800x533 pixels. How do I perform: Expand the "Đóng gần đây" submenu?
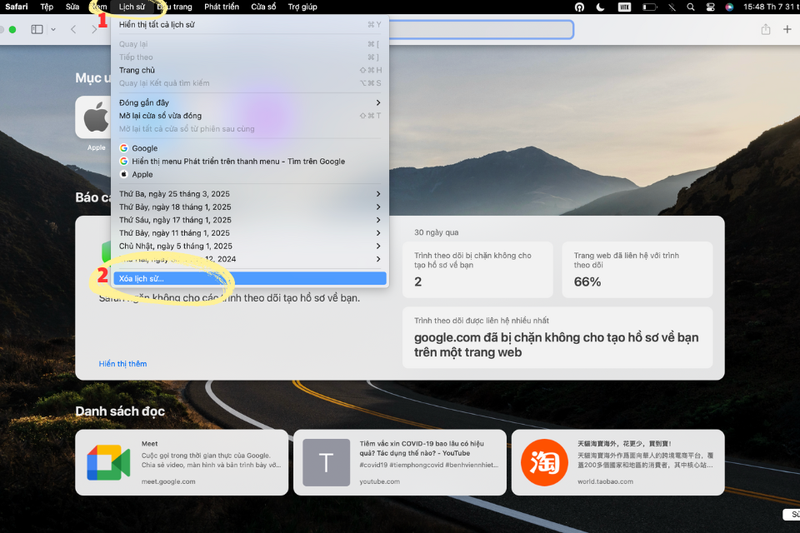[x=250, y=103]
